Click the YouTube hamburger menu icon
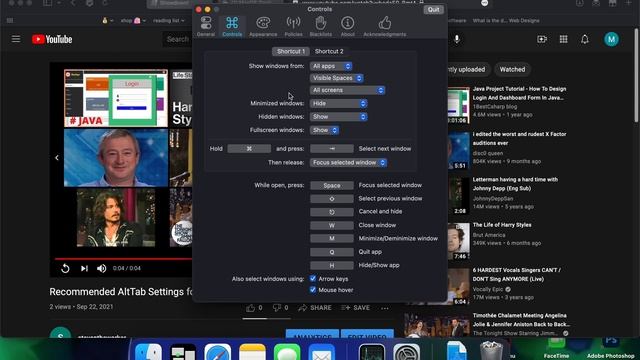The width and height of the screenshot is (640, 360). pos(16,39)
